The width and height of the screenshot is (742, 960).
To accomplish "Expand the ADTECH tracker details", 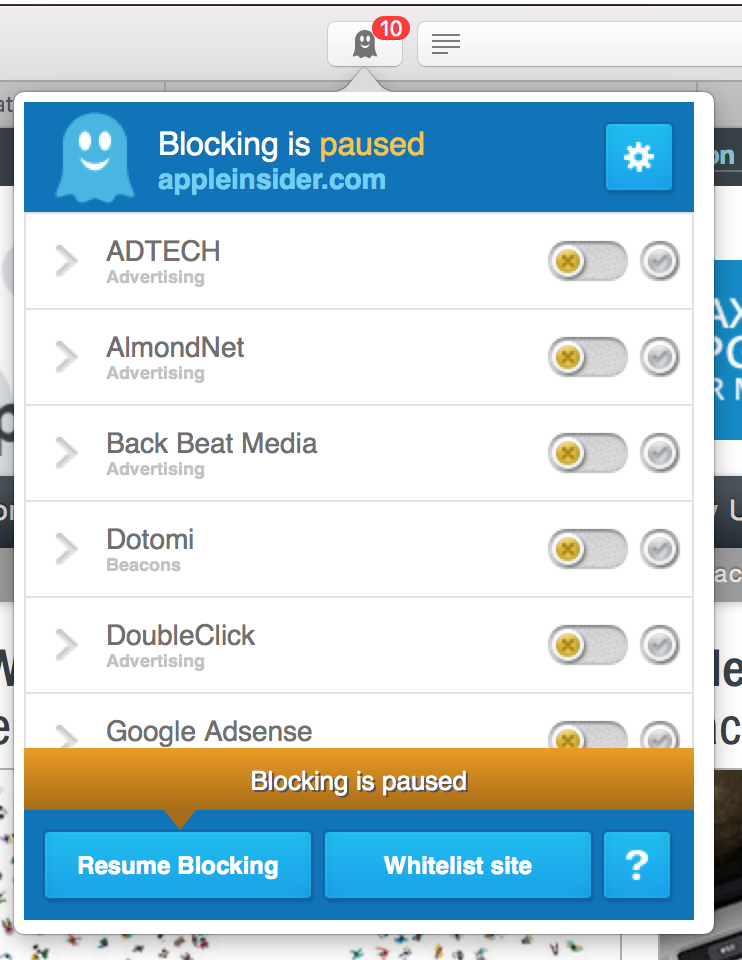I will point(66,262).
